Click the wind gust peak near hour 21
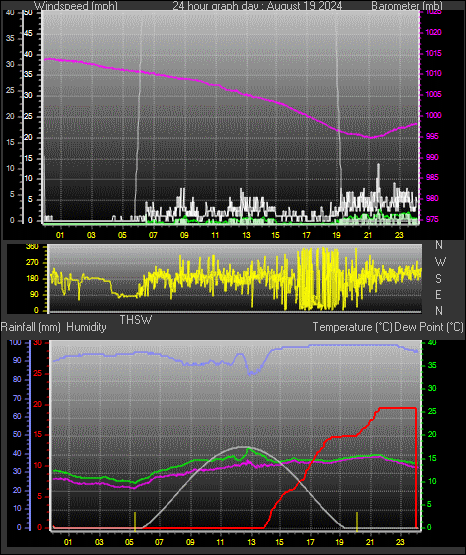466x555 pixels. [378, 165]
